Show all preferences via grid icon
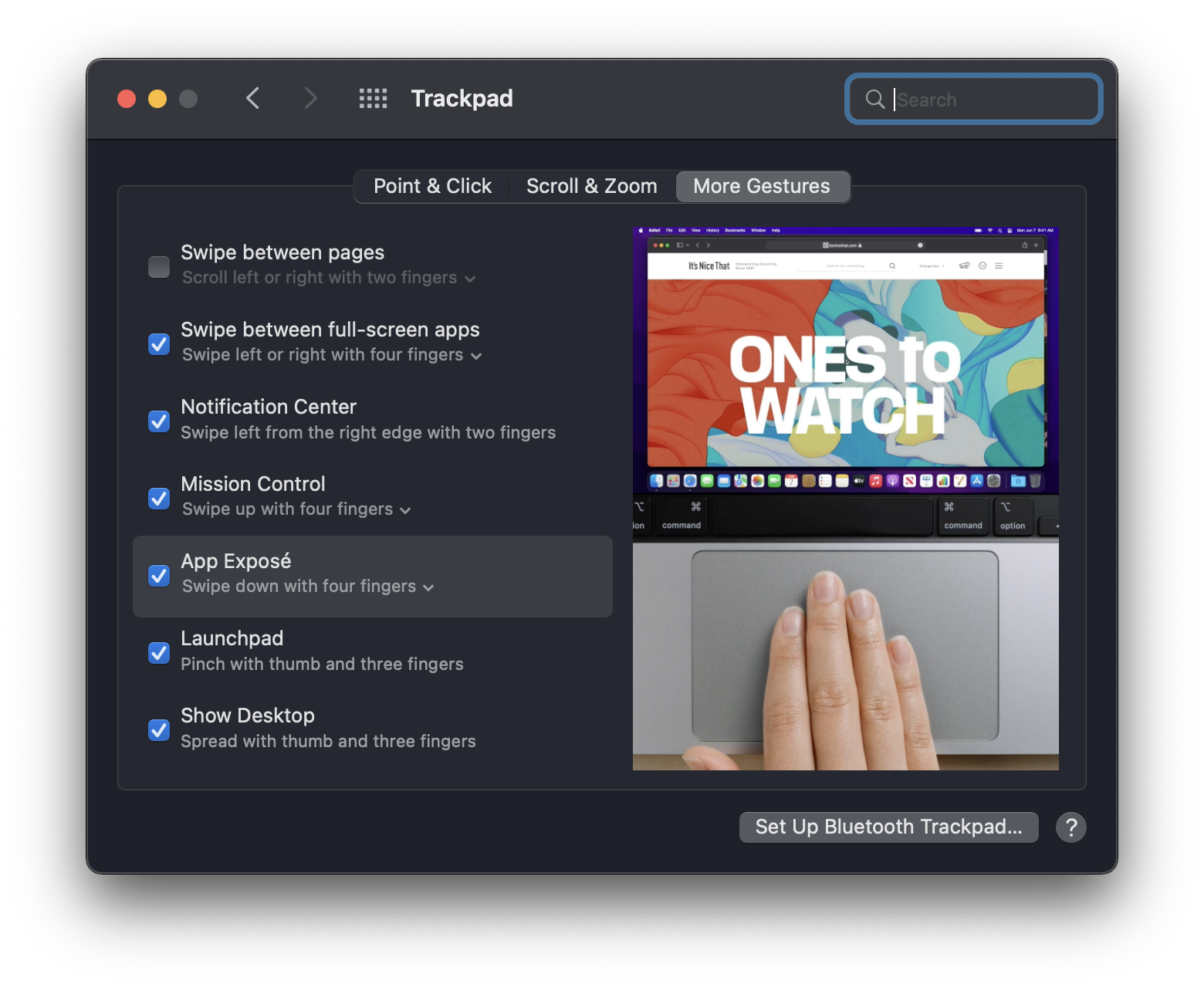The height and width of the screenshot is (988, 1204). (x=373, y=99)
